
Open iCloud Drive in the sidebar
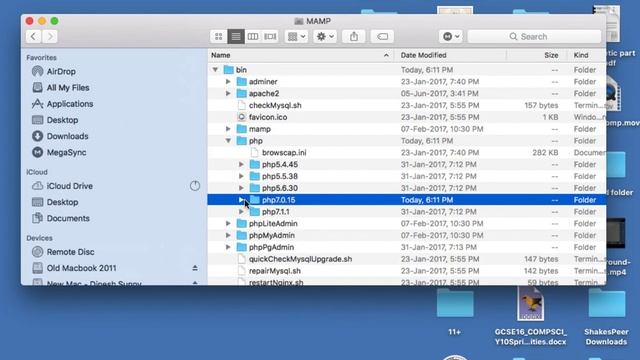pyautogui.click(x=69, y=186)
